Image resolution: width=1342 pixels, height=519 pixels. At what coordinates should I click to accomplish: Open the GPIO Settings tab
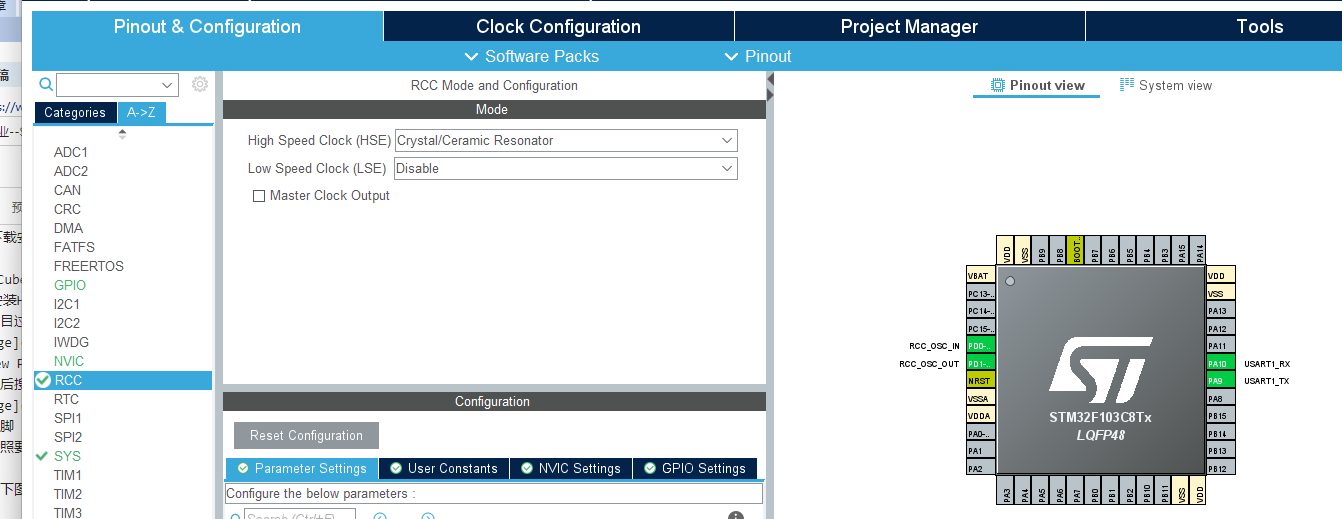tap(695, 468)
